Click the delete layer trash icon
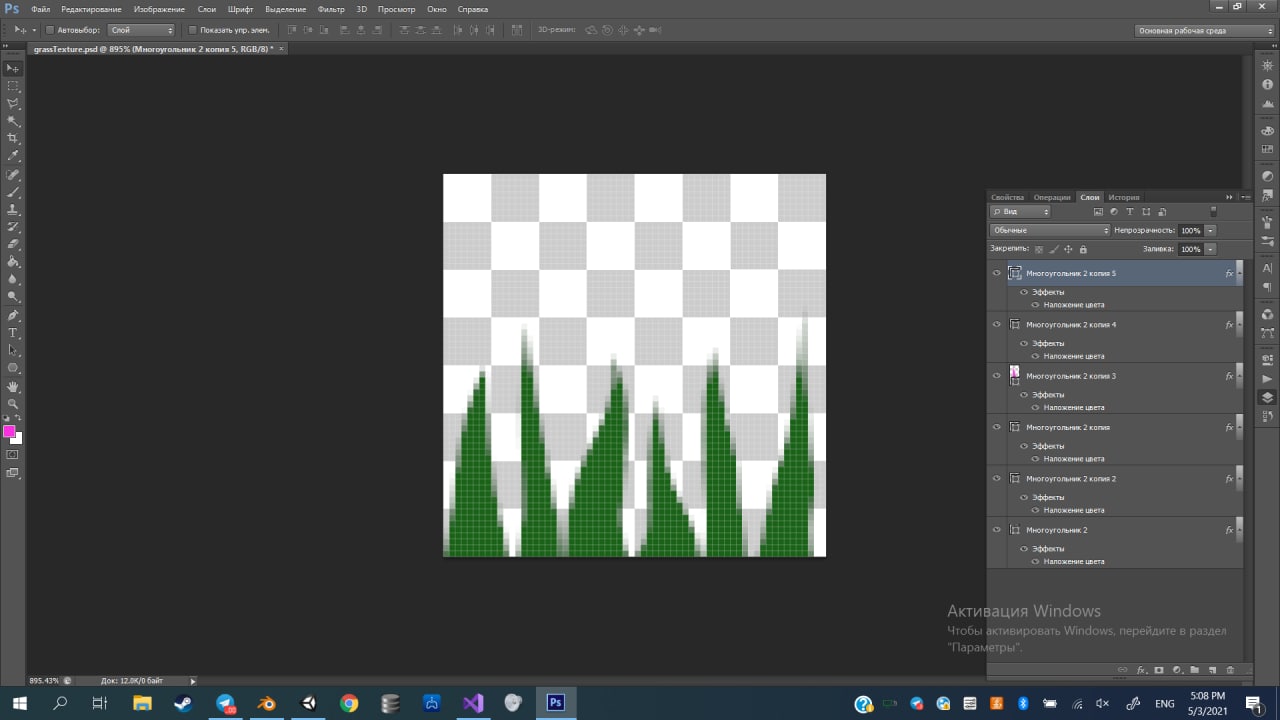Viewport: 1280px width, 720px height. tap(1230, 670)
